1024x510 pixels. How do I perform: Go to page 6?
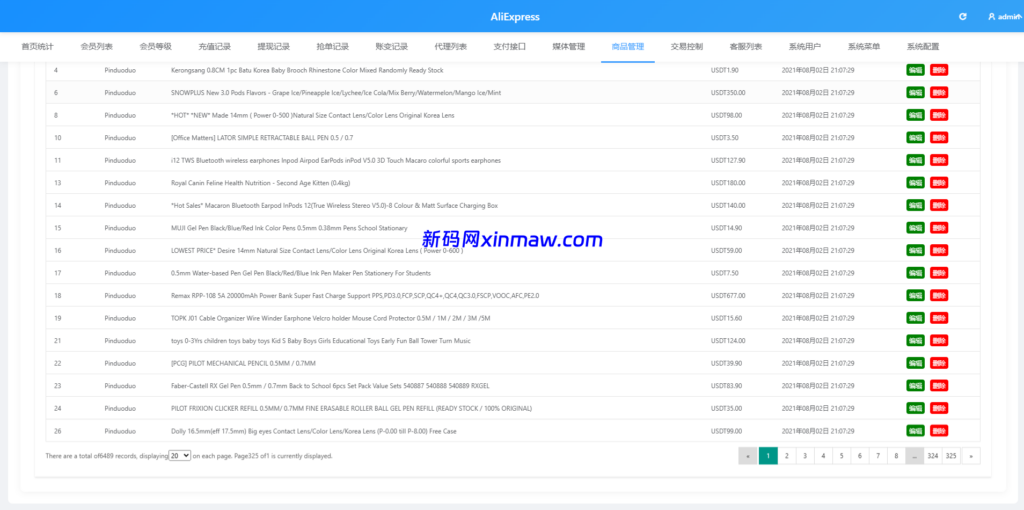tap(860, 456)
